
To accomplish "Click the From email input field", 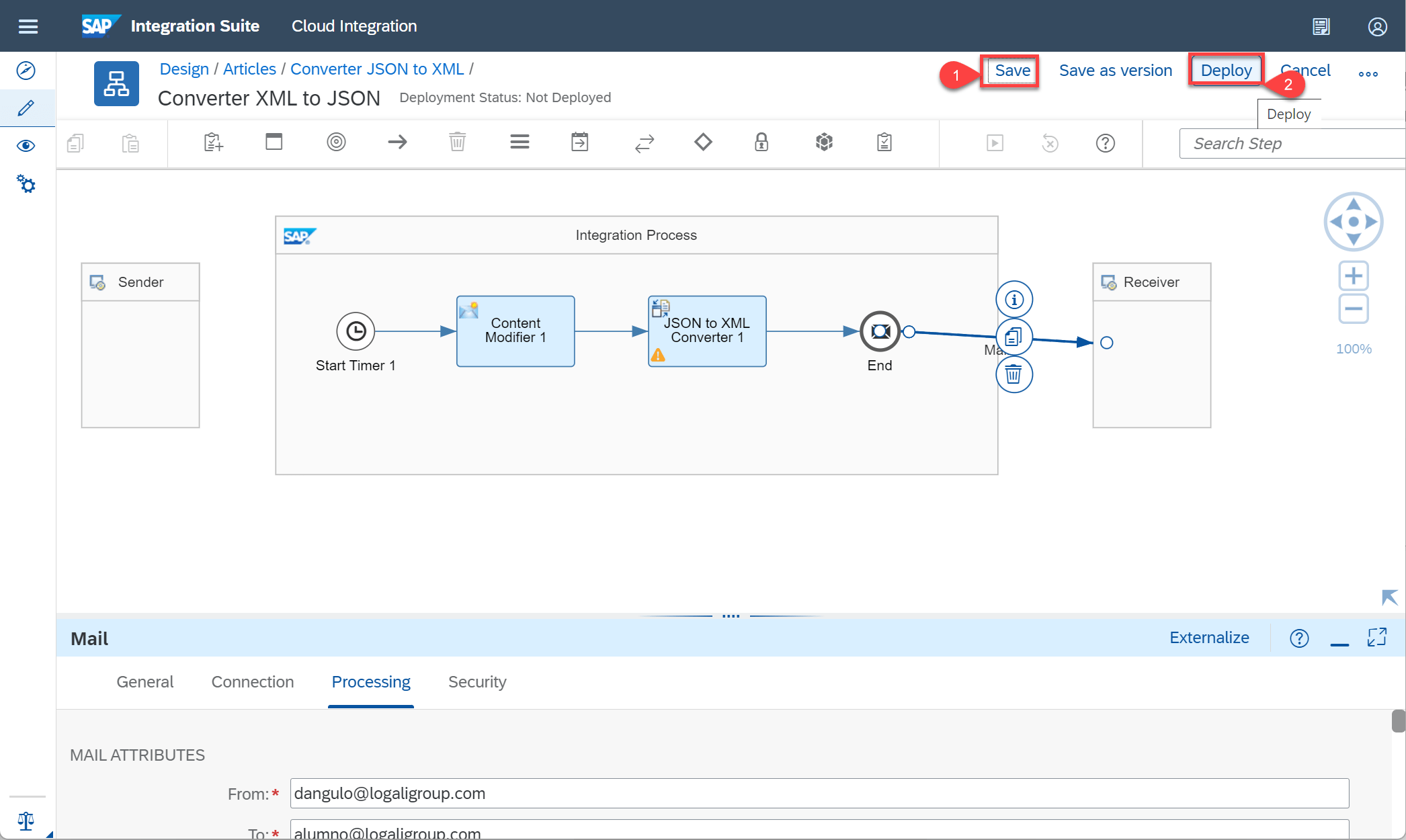I will coord(819,794).
